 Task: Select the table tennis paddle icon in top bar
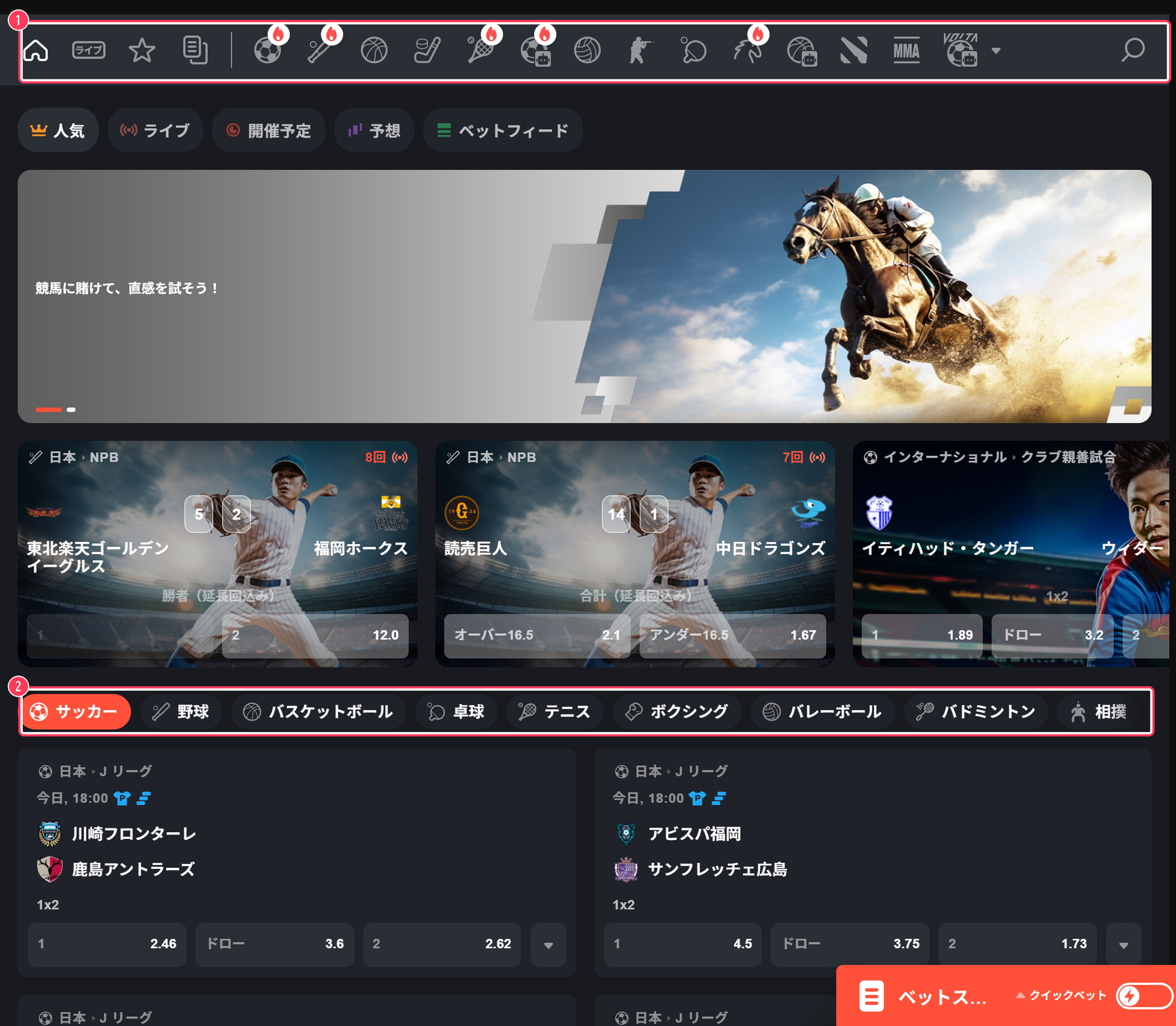click(x=694, y=51)
